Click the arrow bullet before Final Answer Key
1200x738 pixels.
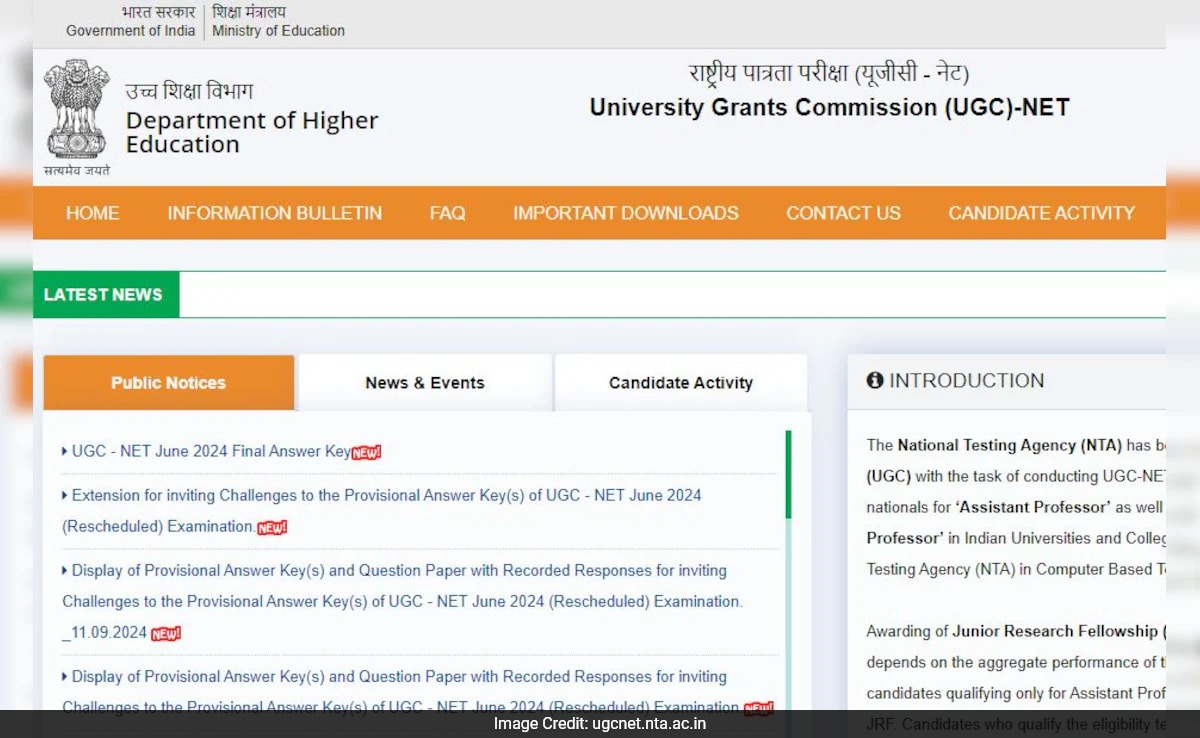(64, 451)
